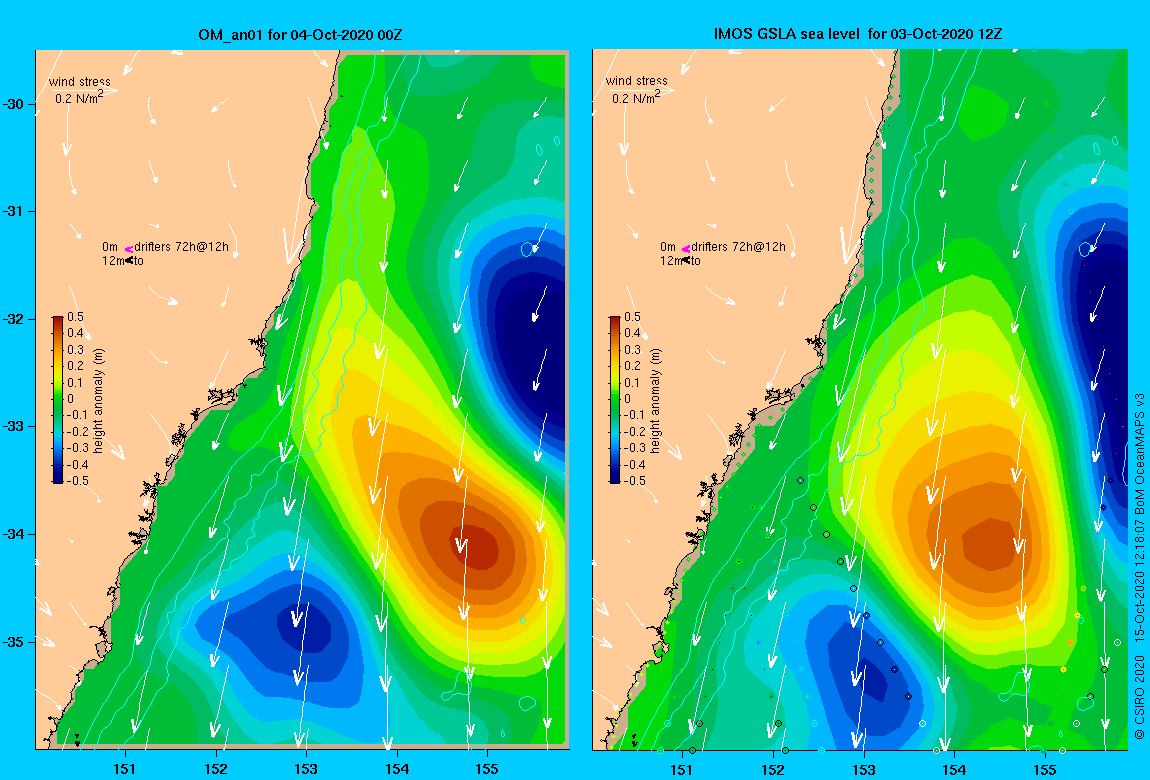Pick dark red top of left colorbar
This screenshot has height=780, width=1150.
click(58, 320)
